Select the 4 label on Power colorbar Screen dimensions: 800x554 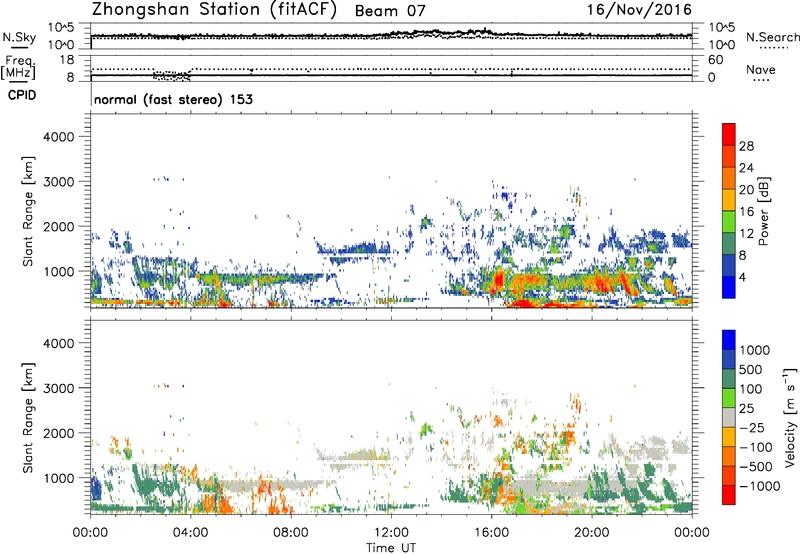click(743, 278)
